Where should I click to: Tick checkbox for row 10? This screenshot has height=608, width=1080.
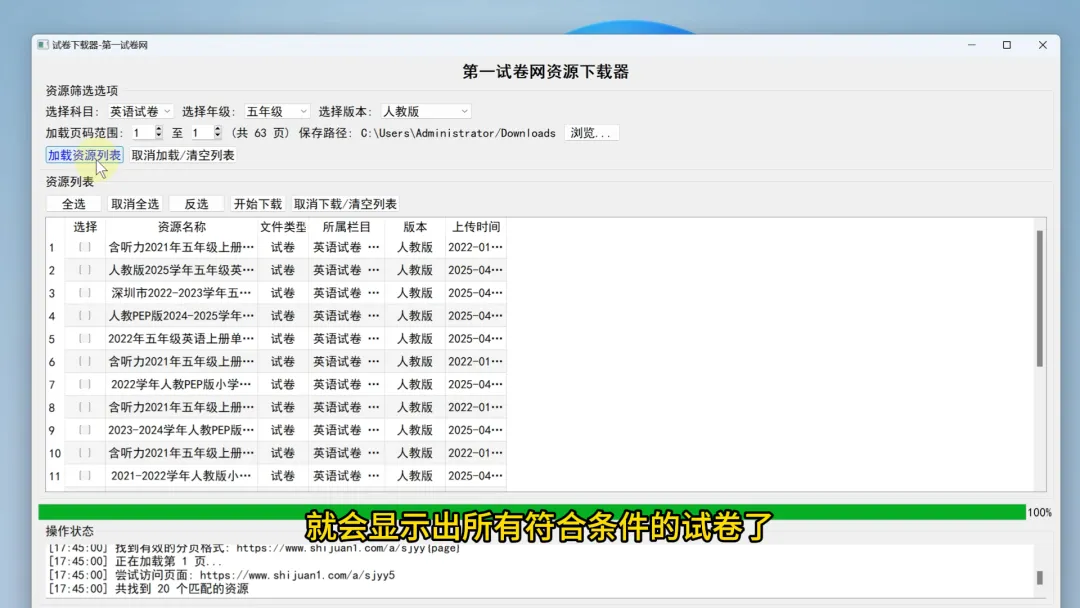(85, 453)
